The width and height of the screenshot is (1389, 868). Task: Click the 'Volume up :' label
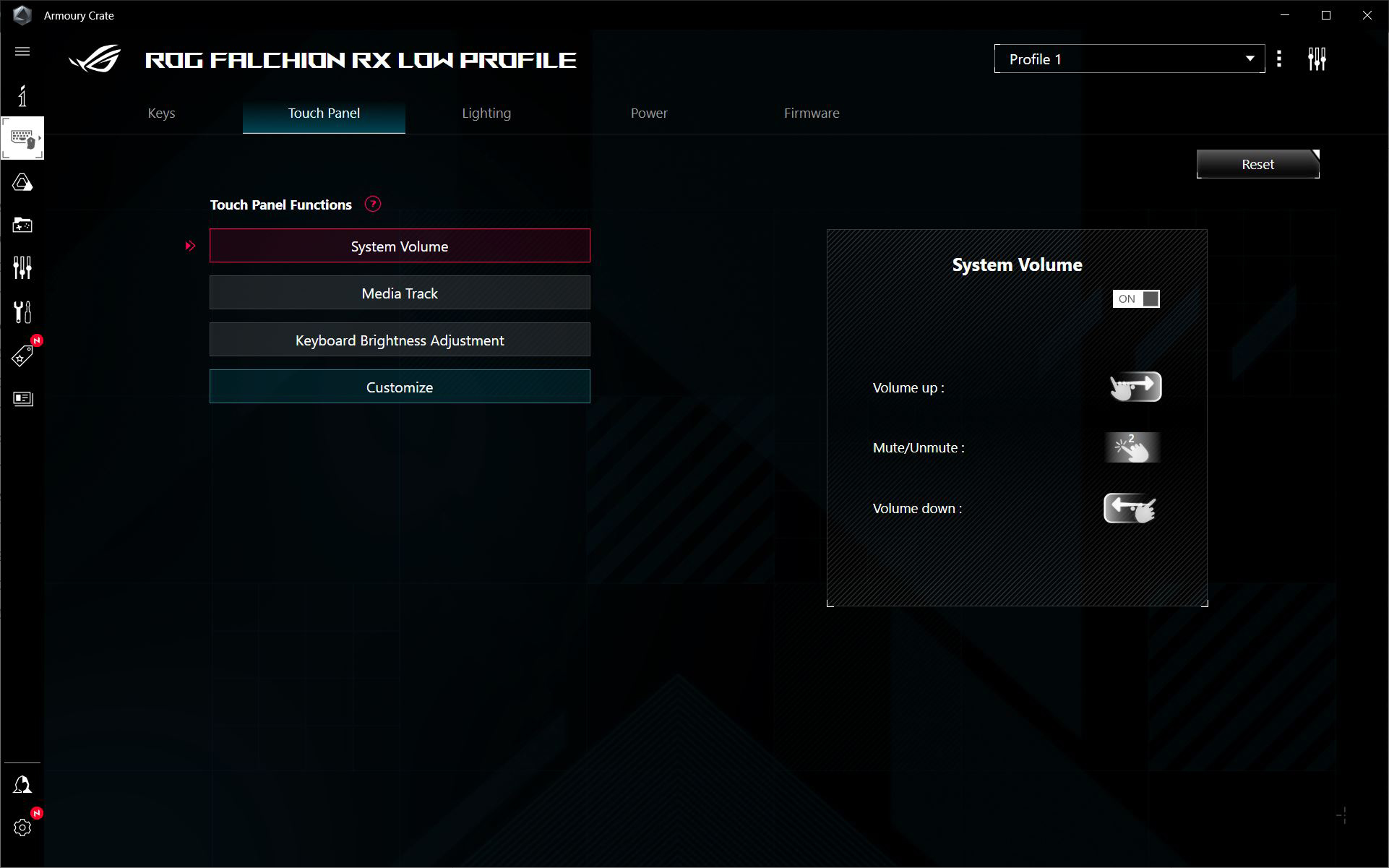(908, 388)
